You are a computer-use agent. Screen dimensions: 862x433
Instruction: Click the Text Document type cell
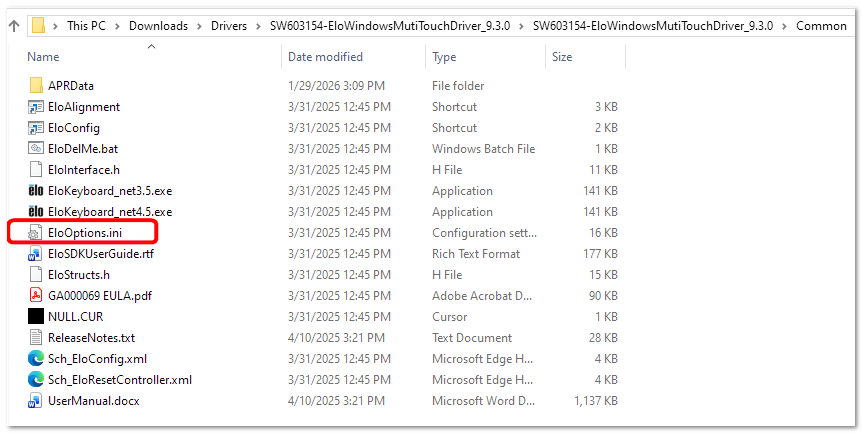[x=472, y=337]
